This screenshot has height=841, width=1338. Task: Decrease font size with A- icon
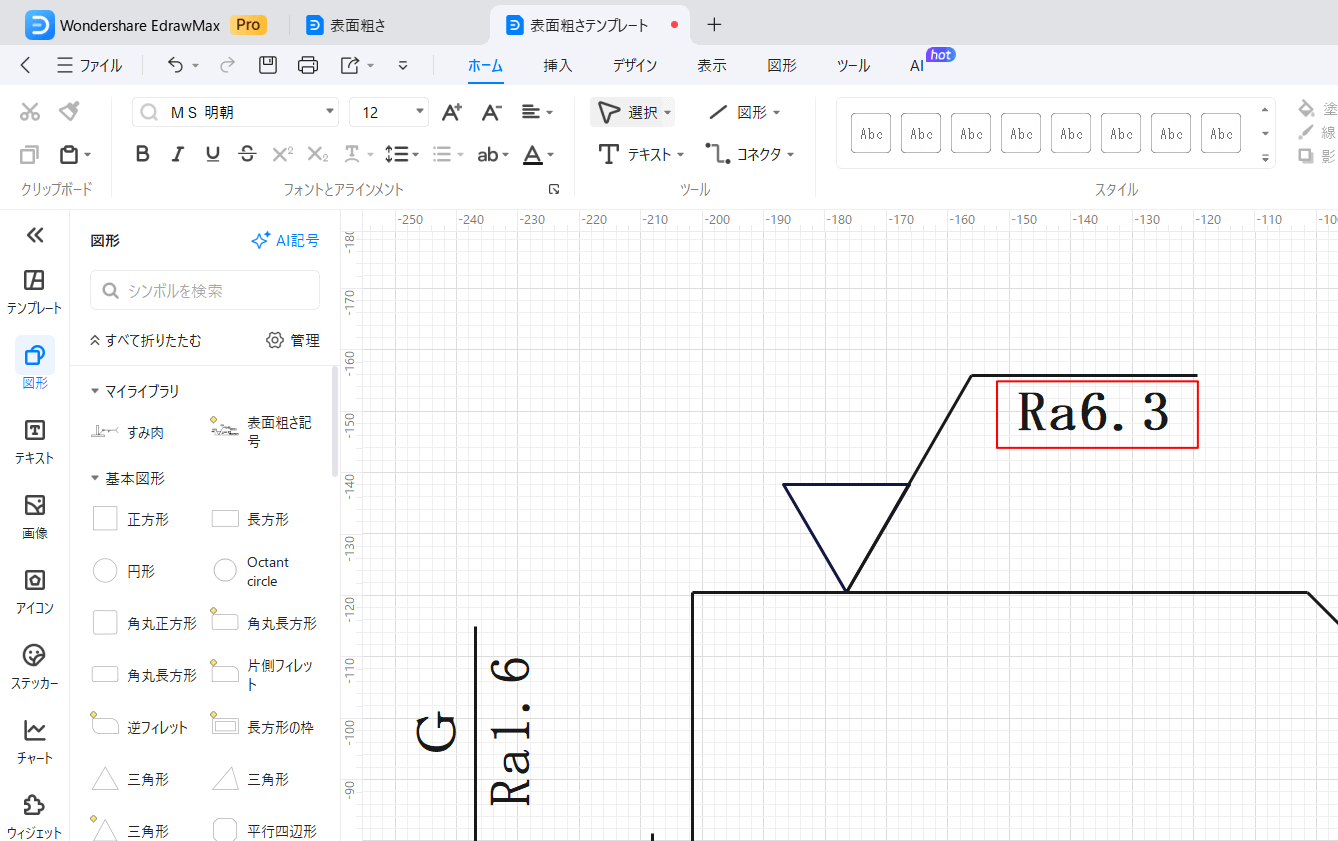coord(491,112)
